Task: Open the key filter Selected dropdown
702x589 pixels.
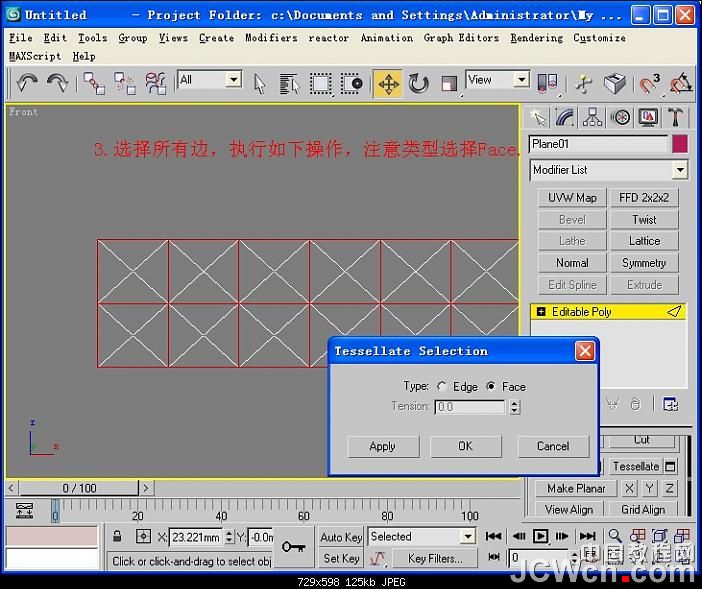Action: [467, 536]
